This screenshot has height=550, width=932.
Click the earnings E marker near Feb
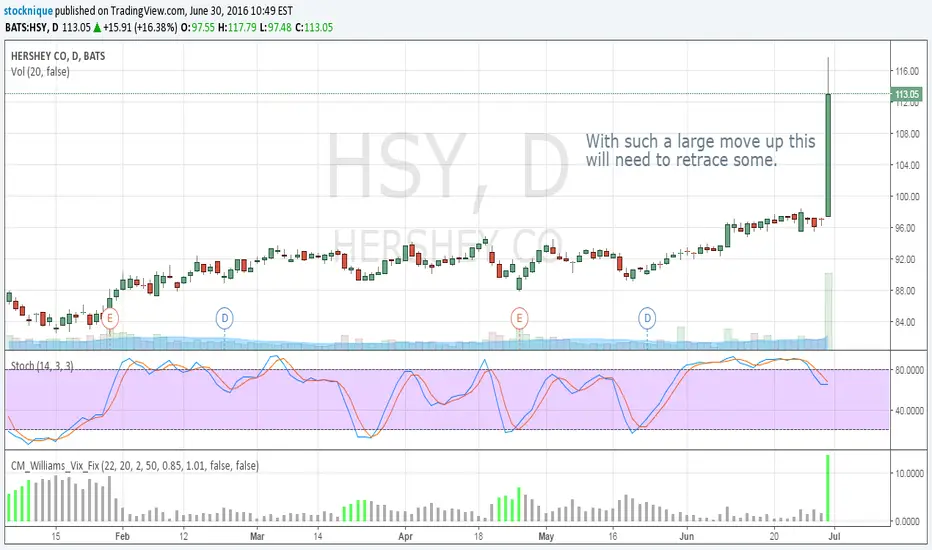[109, 319]
